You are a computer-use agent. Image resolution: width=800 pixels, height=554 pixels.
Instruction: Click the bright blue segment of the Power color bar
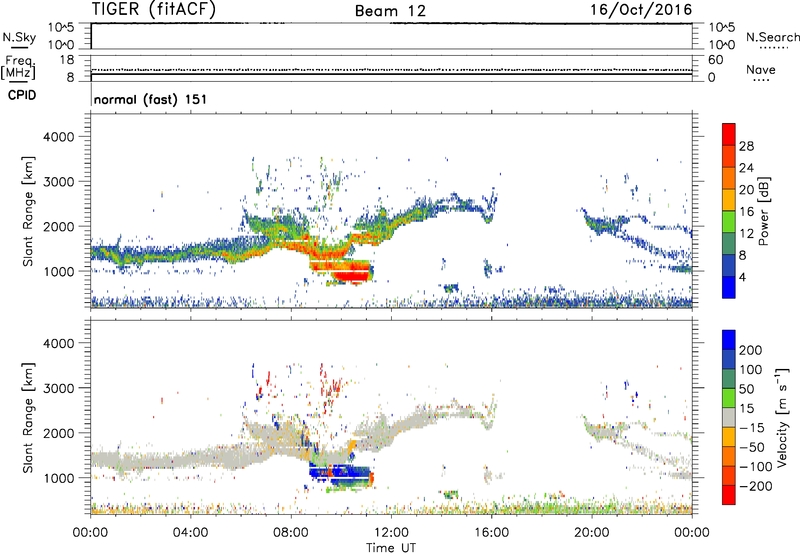click(x=729, y=287)
